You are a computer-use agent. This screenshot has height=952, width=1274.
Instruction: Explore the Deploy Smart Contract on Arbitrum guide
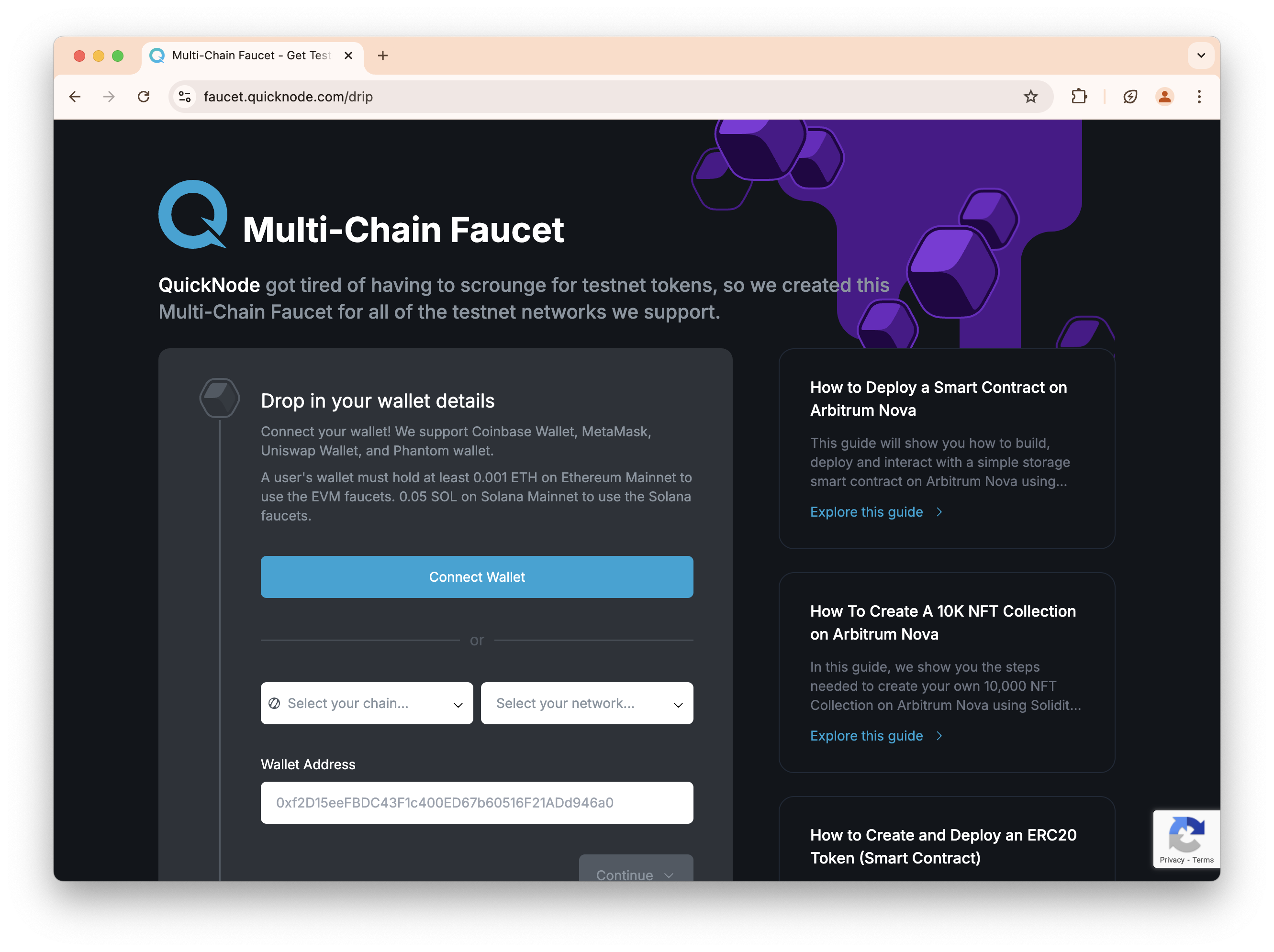point(866,511)
